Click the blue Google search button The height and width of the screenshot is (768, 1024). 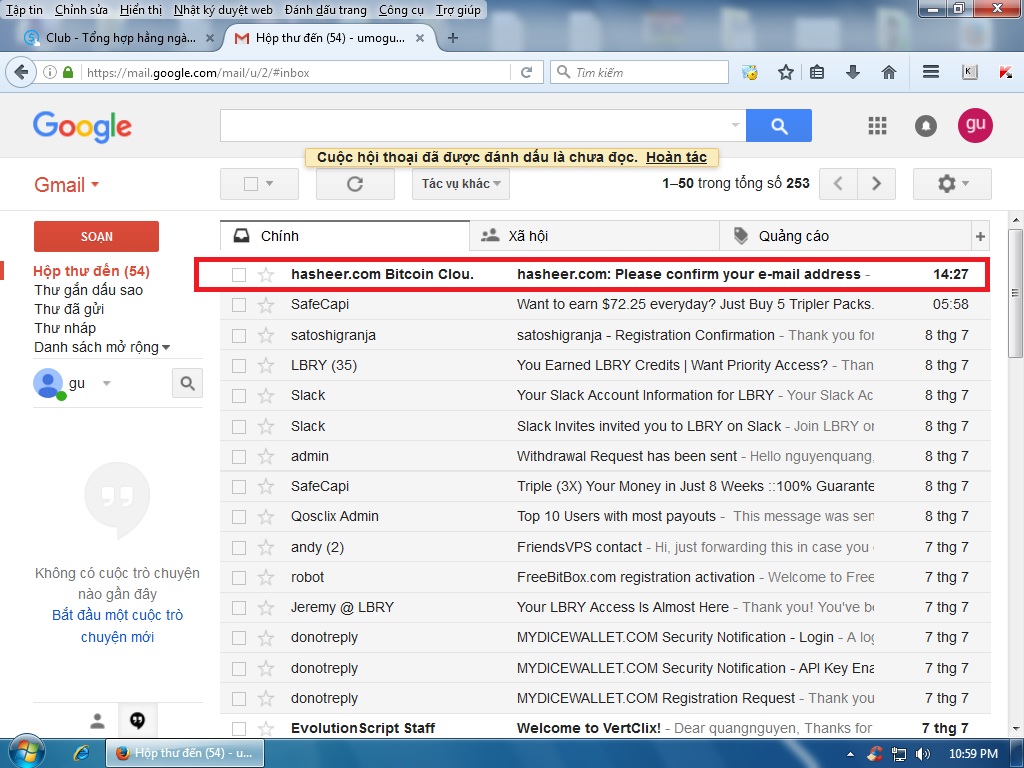[x=778, y=125]
